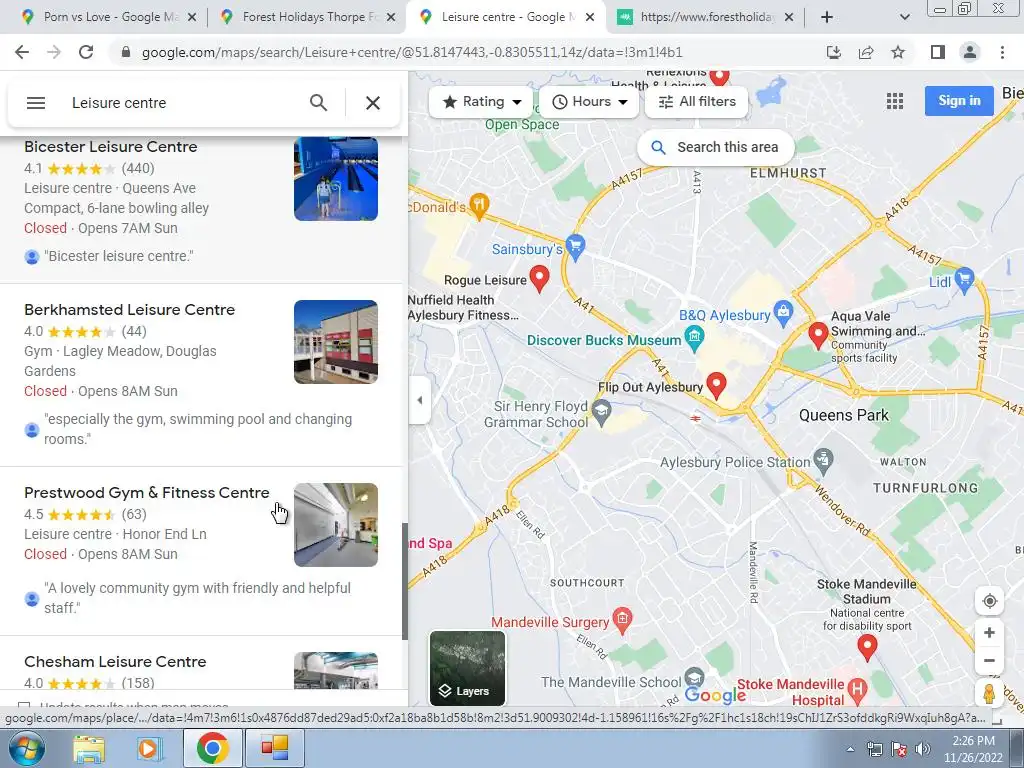View Prestwood Gym interior photo
The width and height of the screenshot is (1024, 768).
[336, 524]
